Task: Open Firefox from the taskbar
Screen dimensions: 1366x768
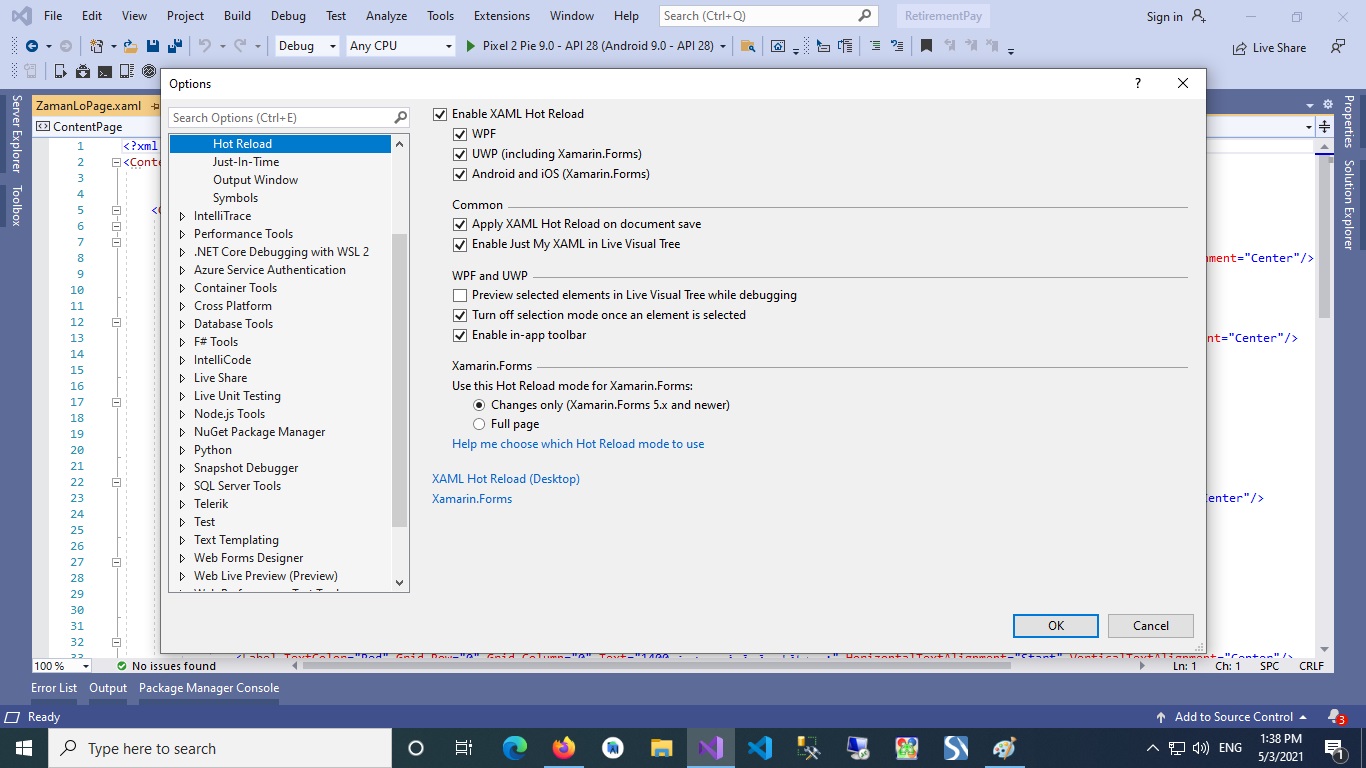Action: tap(564, 748)
